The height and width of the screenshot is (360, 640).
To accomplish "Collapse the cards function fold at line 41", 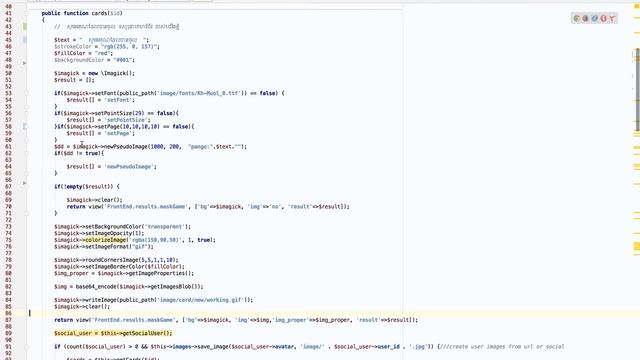I will pyautogui.click(x=27, y=13).
